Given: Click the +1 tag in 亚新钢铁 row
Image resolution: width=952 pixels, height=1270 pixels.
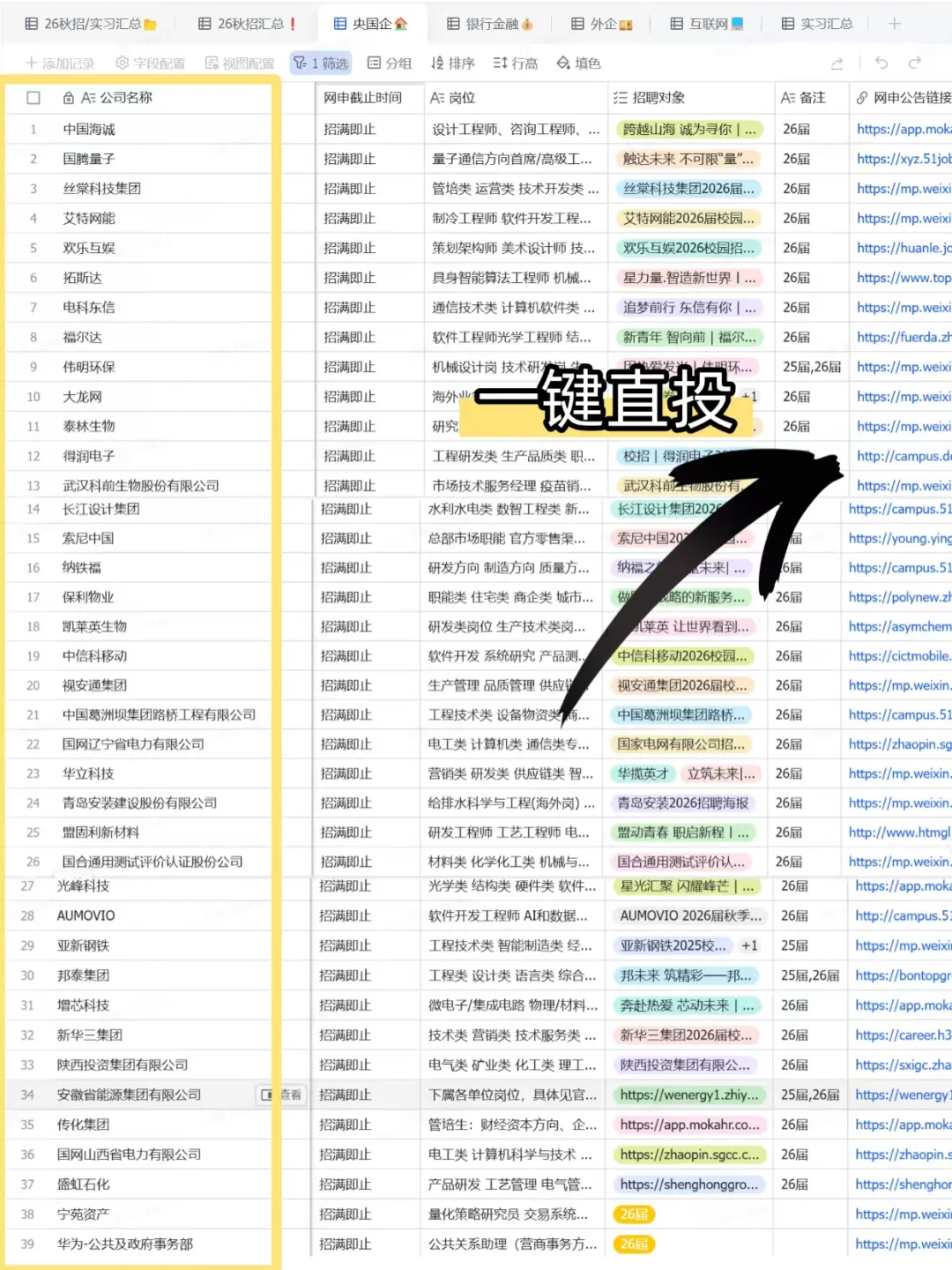Looking at the screenshot, I should click(749, 945).
